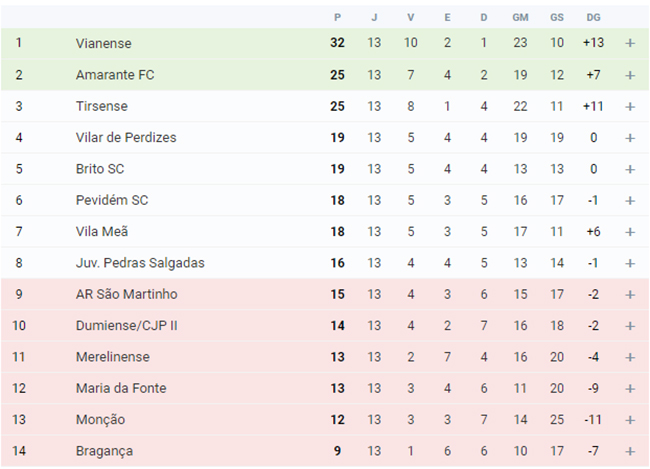Click the DG goal difference header
Viewport: 650px width, 469px height.
[593, 17]
